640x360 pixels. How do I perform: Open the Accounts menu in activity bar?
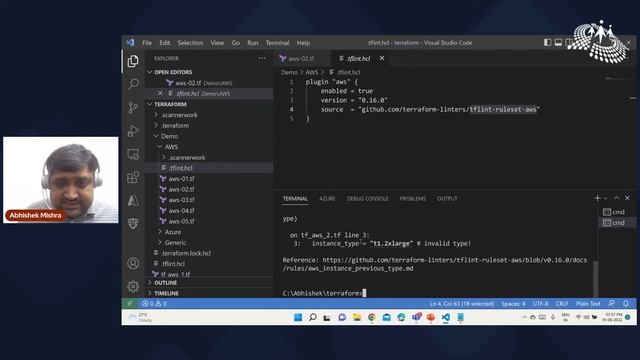133,263
